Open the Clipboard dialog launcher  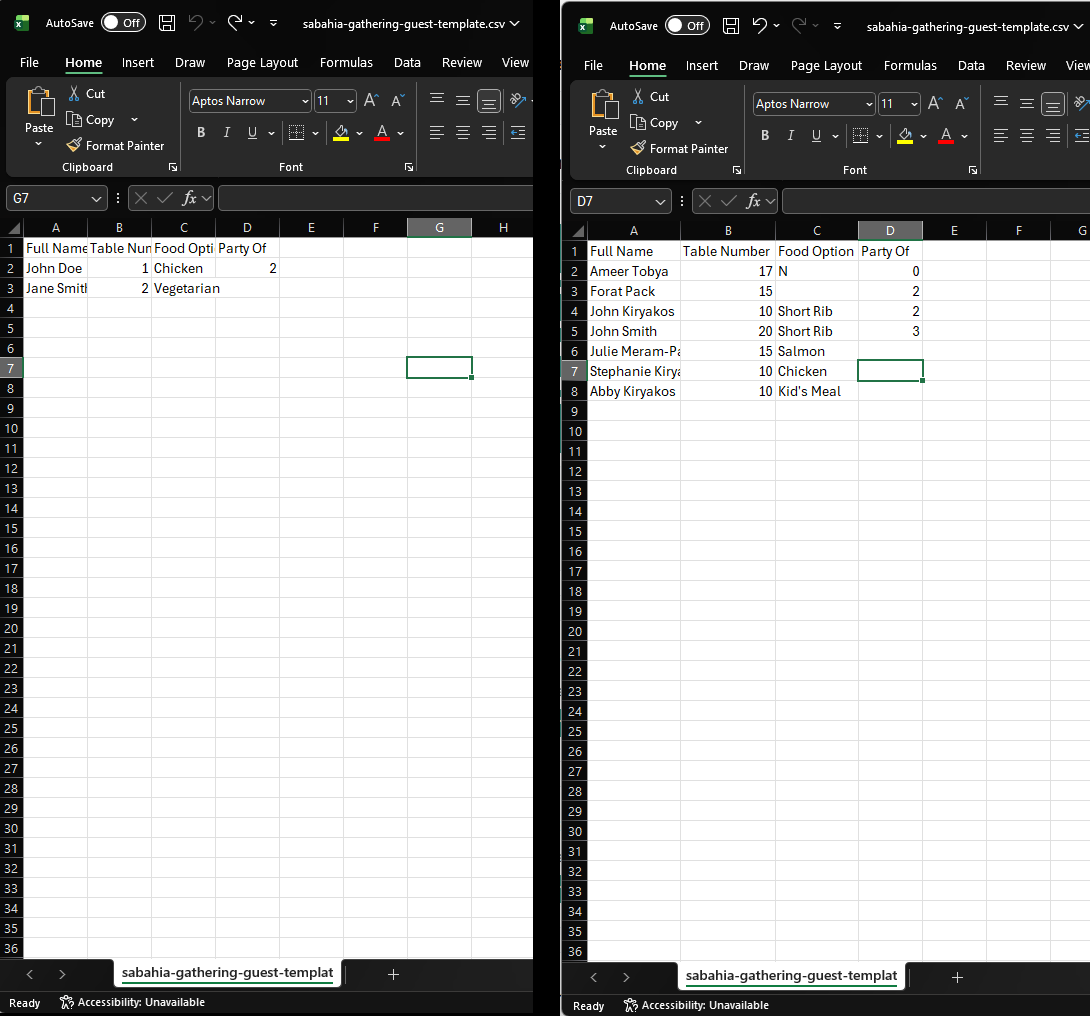[172, 167]
